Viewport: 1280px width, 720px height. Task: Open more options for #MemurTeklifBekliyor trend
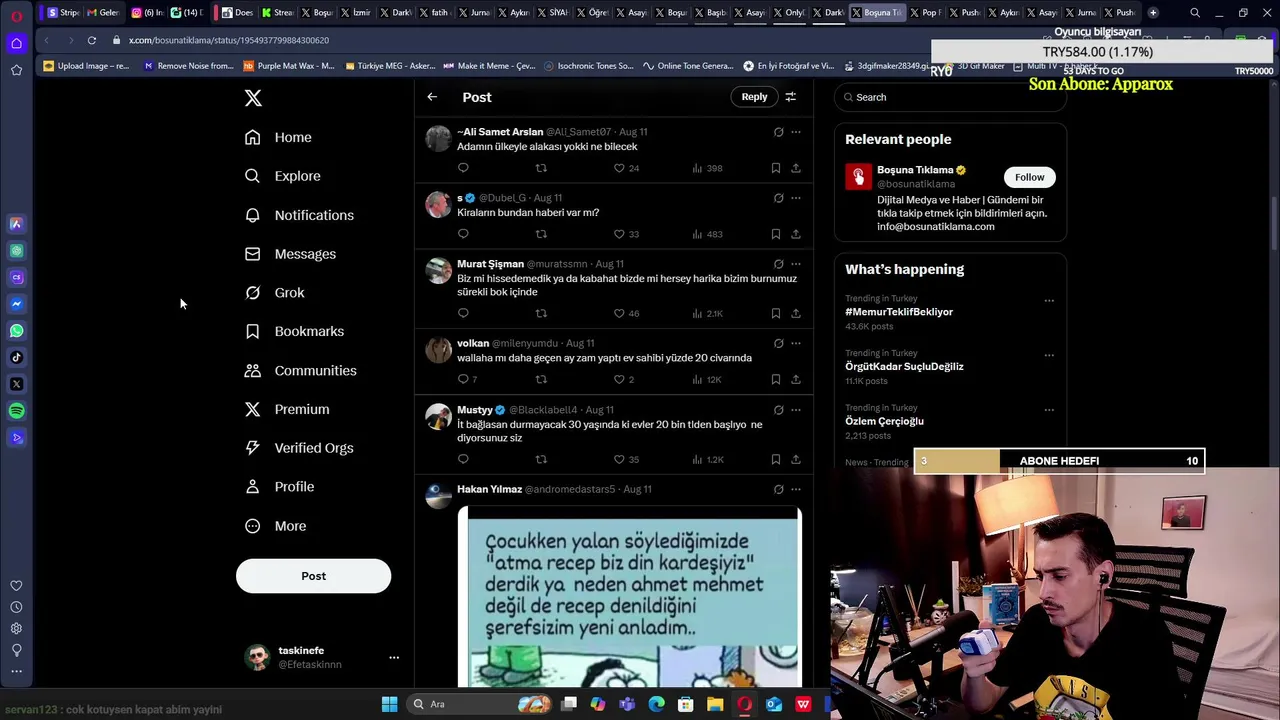(x=1049, y=300)
